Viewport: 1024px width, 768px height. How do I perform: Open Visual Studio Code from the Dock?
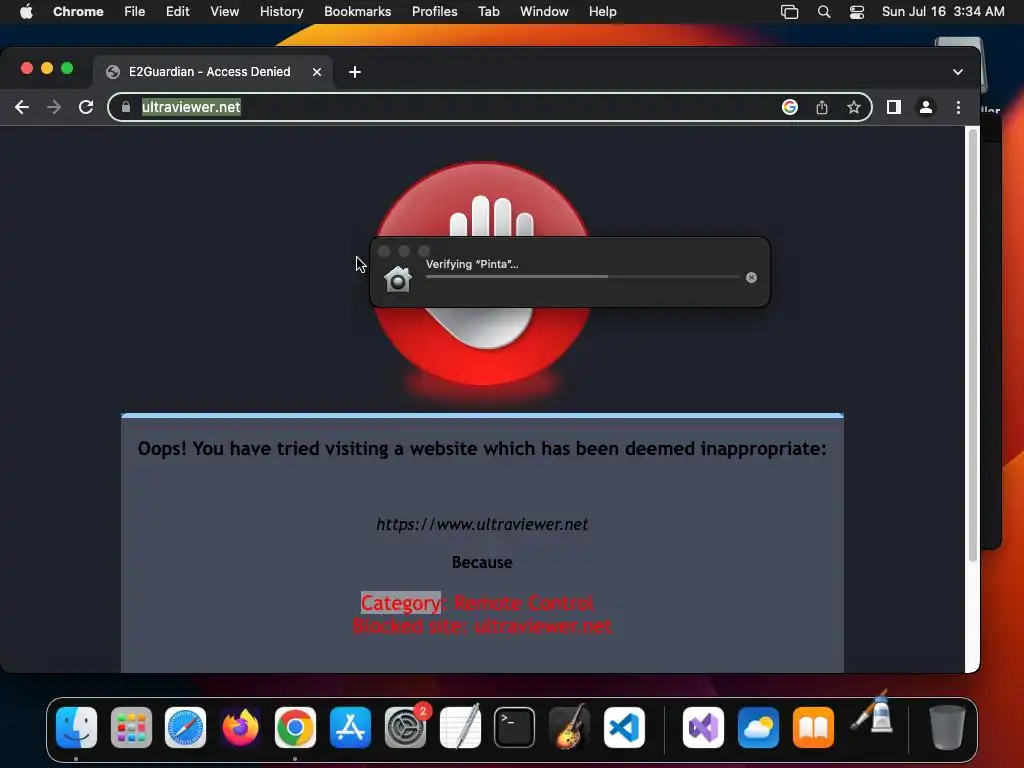pyautogui.click(x=624, y=727)
